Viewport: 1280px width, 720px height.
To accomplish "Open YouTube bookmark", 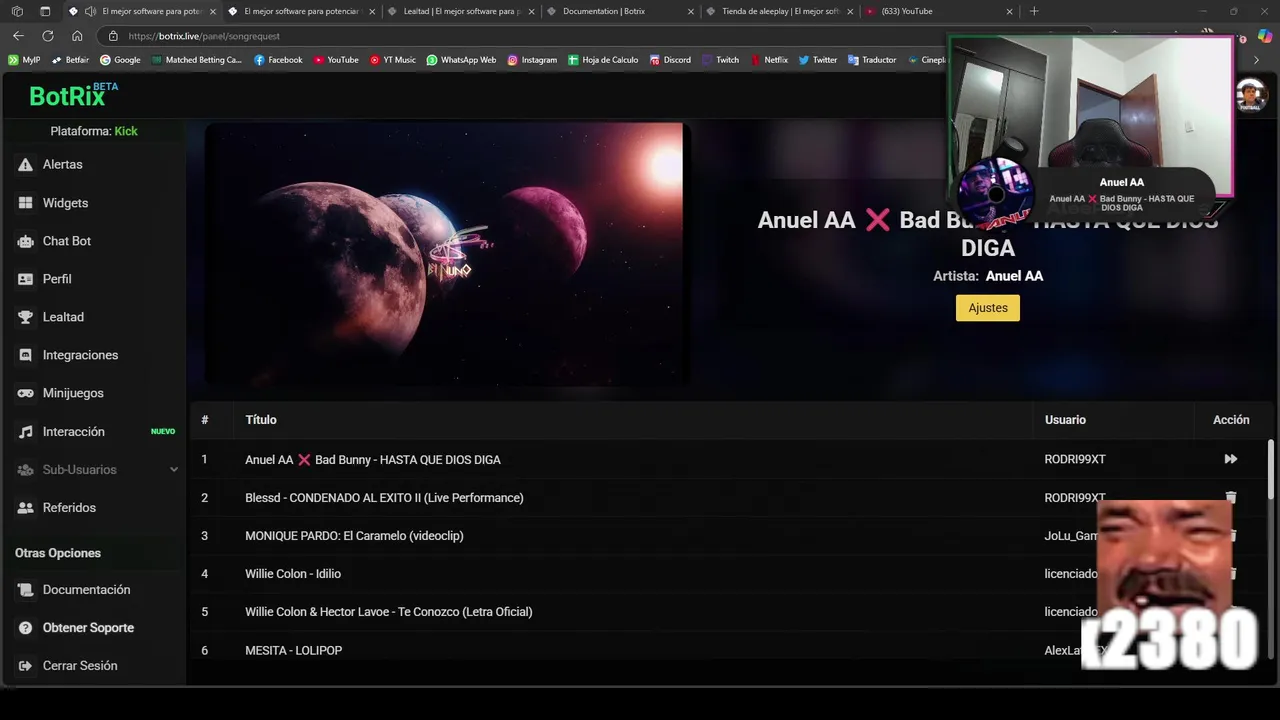I will (336, 60).
